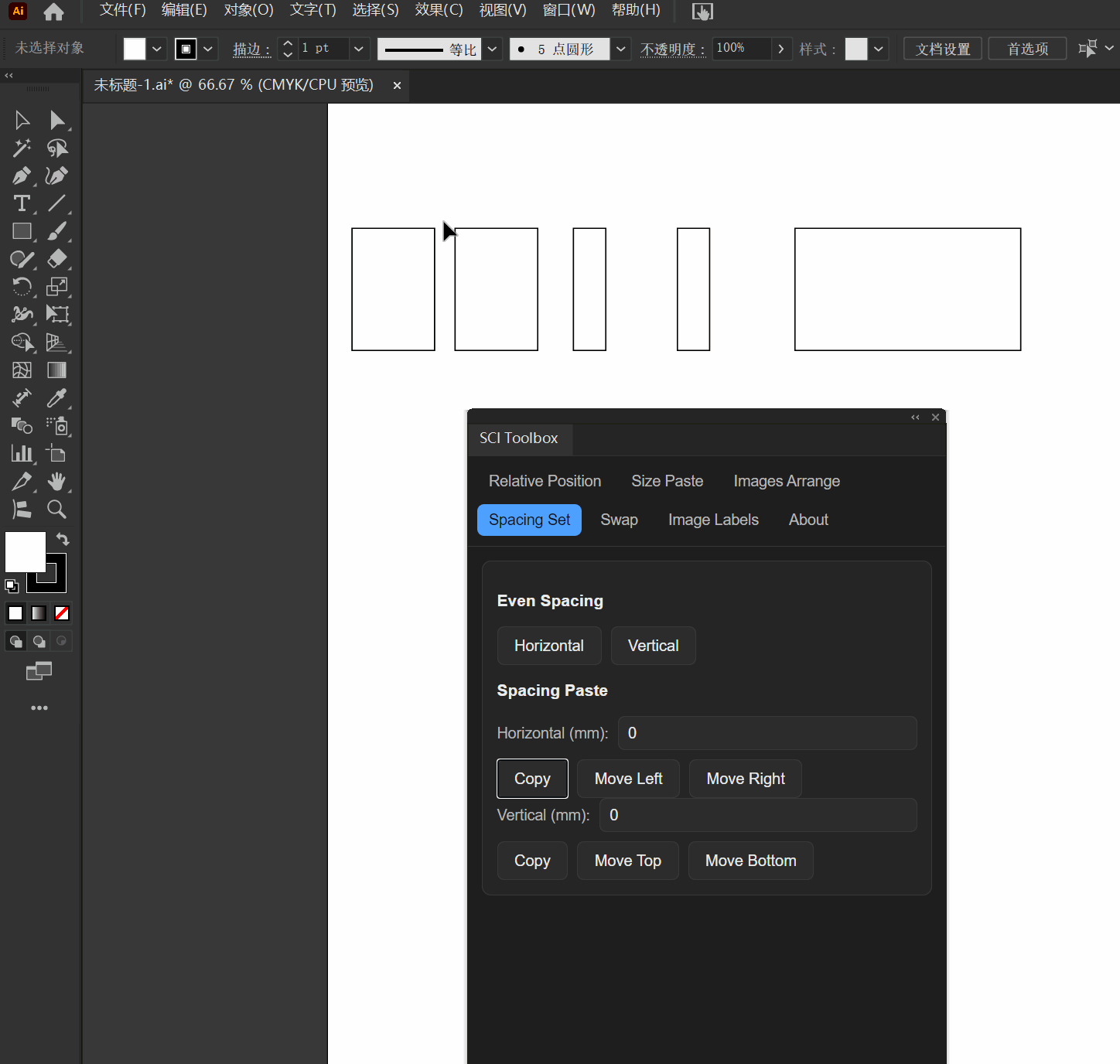Activate the Type tool
This screenshot has height=1064, width=1120.
pos(22,203)
